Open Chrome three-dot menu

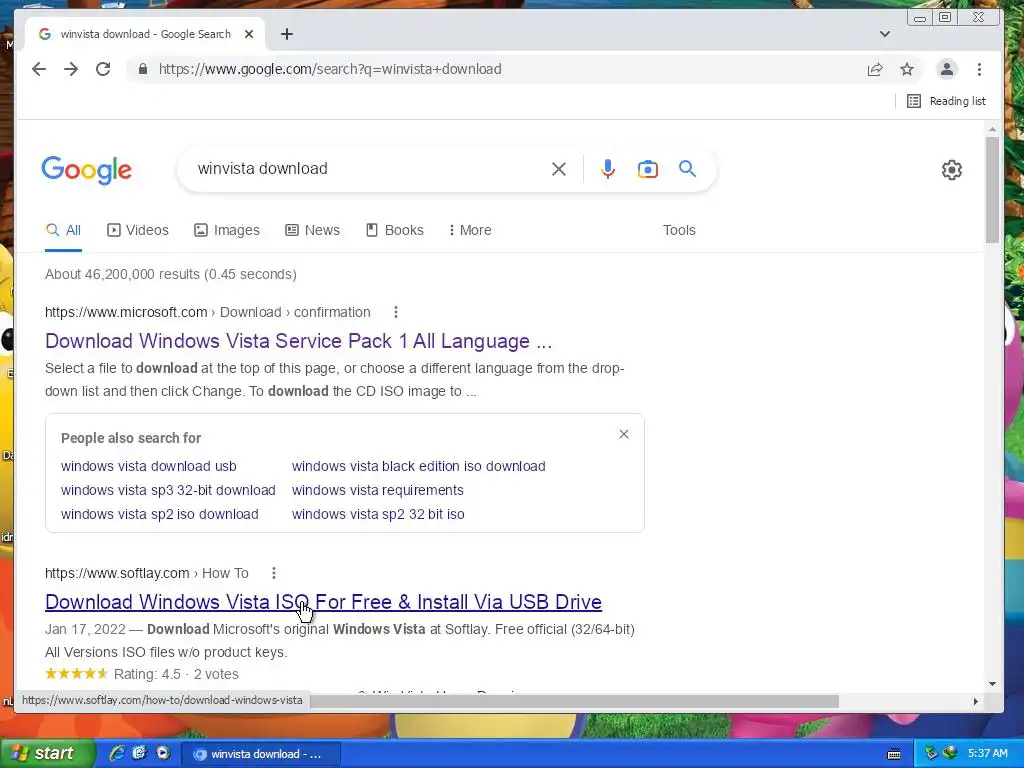point(979,69)
